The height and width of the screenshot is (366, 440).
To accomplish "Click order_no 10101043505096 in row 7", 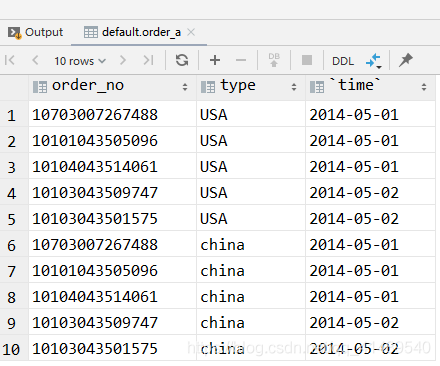I will click(x=112, y=270).
